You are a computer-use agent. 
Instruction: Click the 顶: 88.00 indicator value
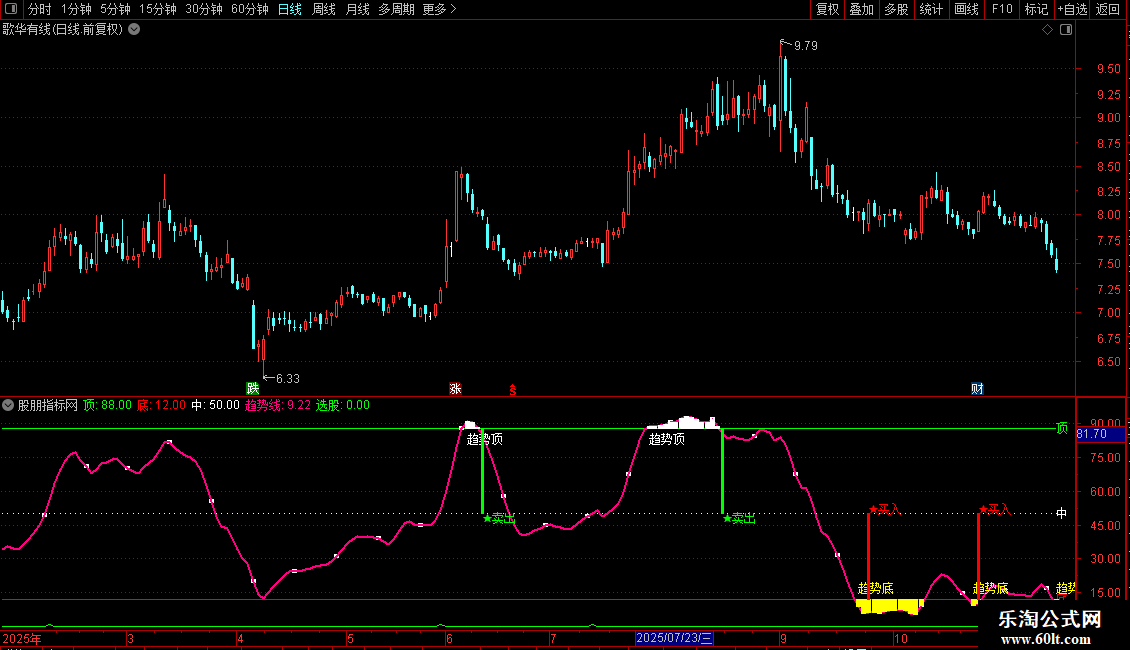click(107, 405)
